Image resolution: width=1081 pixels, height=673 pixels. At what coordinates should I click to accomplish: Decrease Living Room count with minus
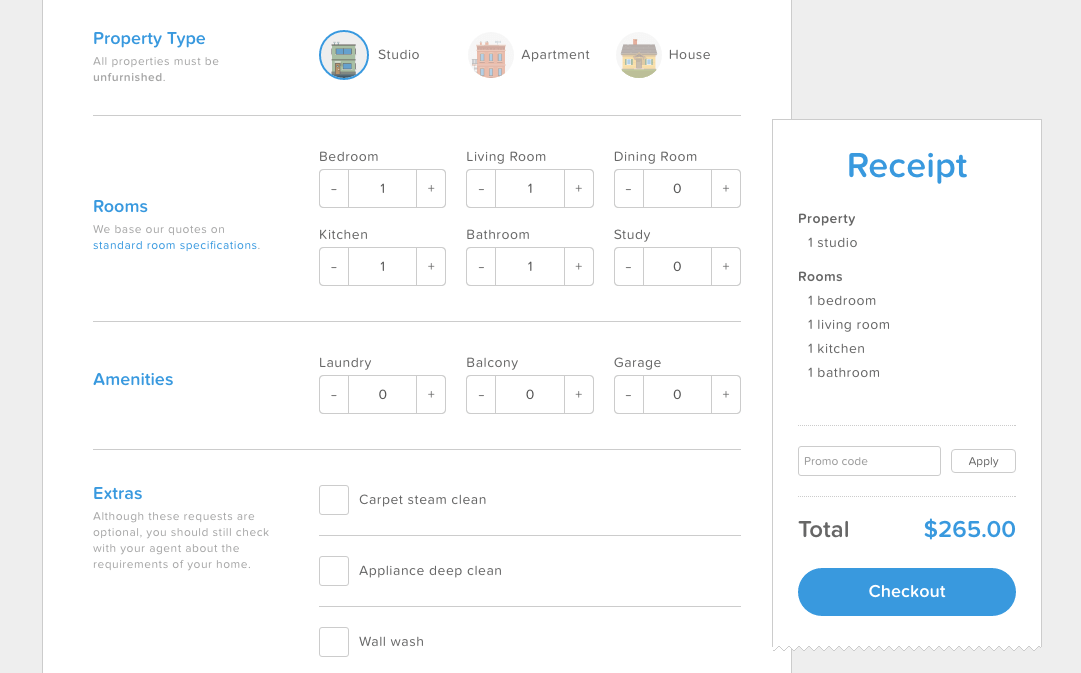click(x=481, y=189)
